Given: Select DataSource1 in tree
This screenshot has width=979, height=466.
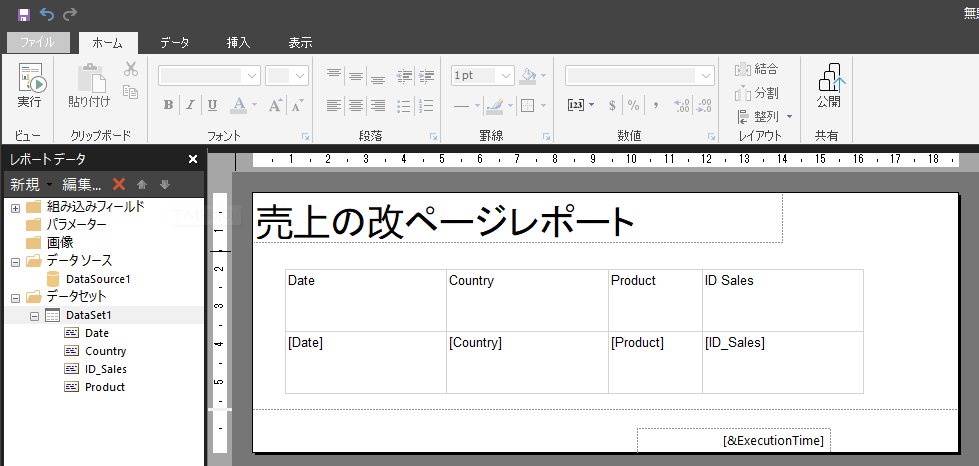Looking at the screenshot, I should click(98, 279).
